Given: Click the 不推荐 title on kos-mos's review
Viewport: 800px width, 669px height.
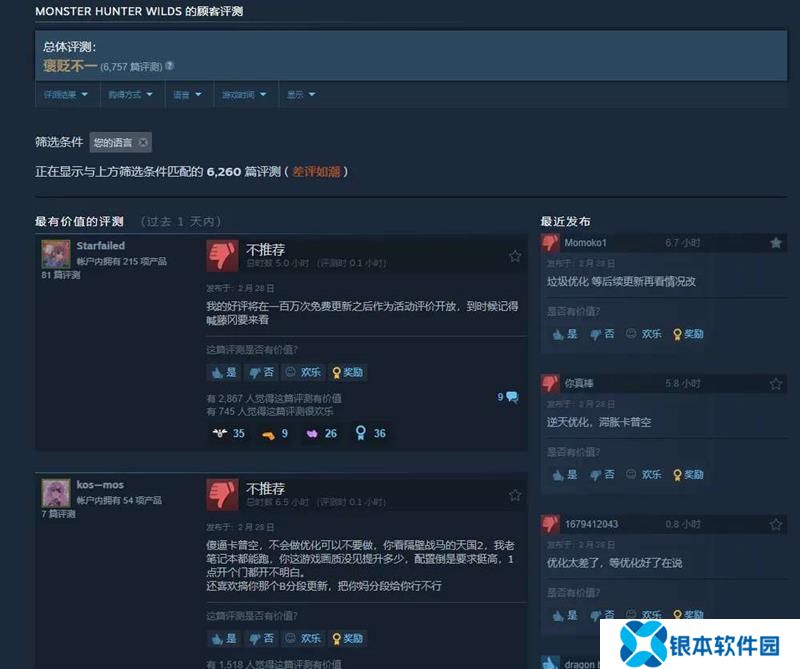Looking at the screenshot, I should (x=265, y=489).
